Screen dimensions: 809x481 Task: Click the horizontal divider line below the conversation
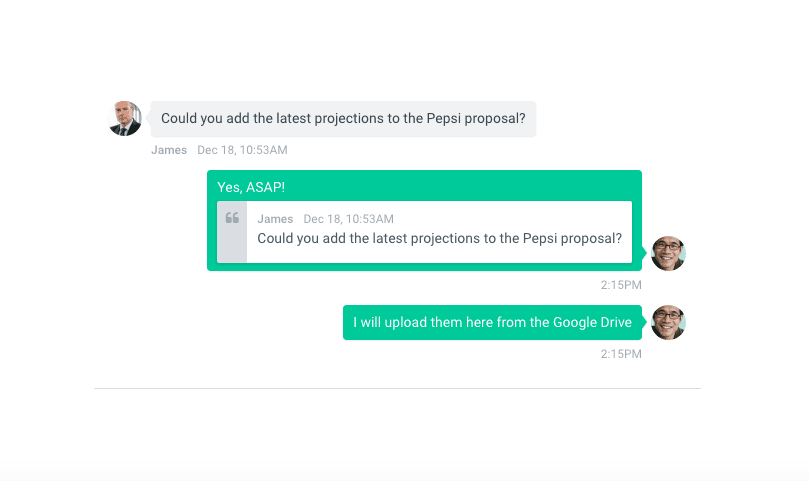point(397,388)
